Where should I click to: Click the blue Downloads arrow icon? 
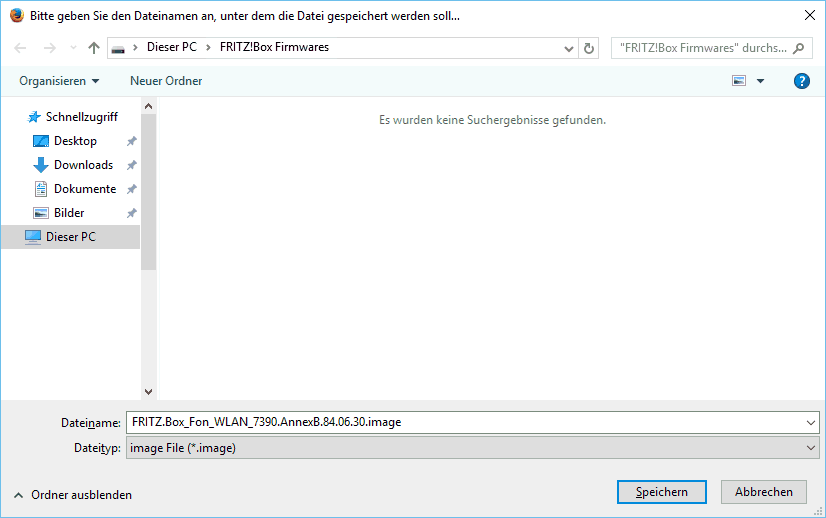[41, 165]
